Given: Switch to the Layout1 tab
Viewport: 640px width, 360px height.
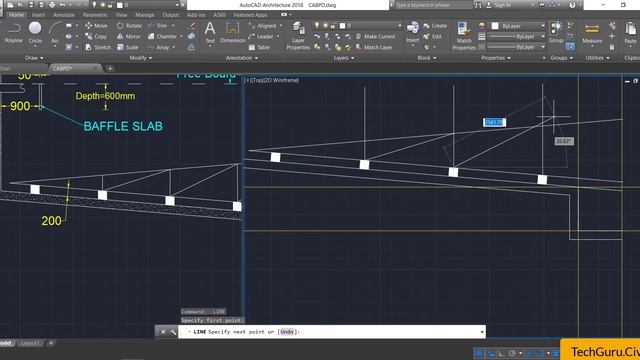Looking at the screenshot, I should coord(30,343).
